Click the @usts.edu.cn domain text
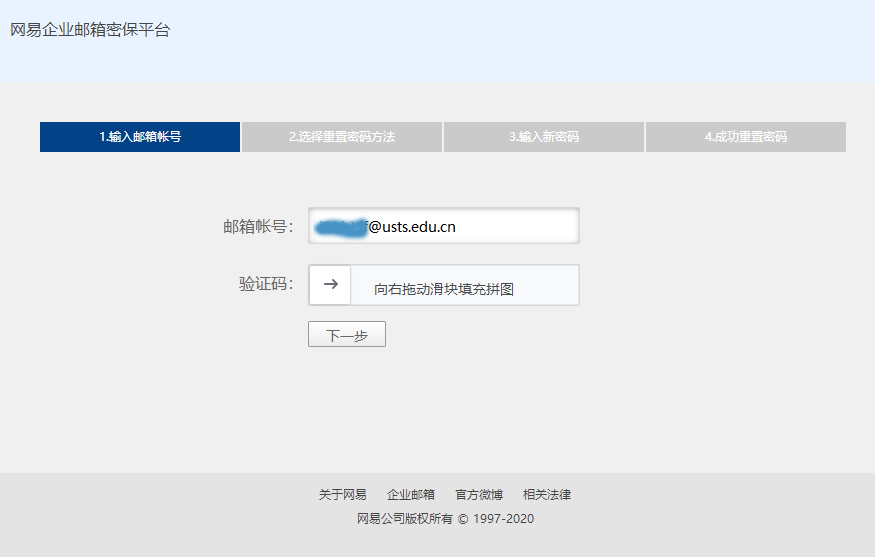 412,227
